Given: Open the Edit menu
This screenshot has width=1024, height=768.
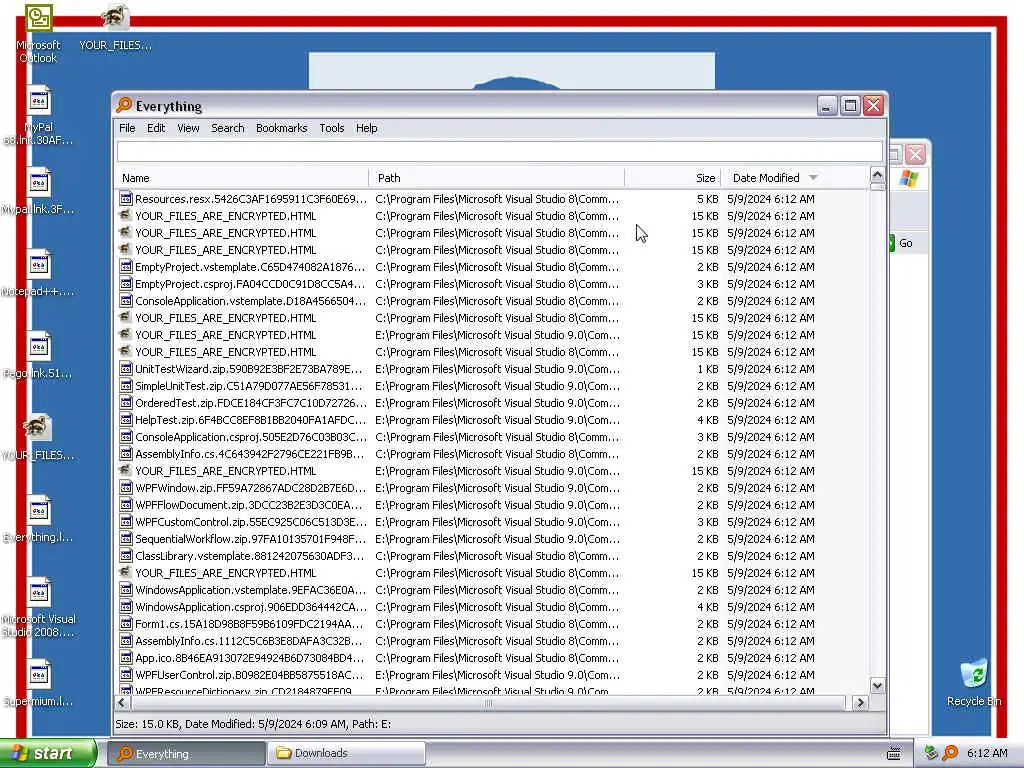Looking at the screenshot, I should click(x=155, y=128).
